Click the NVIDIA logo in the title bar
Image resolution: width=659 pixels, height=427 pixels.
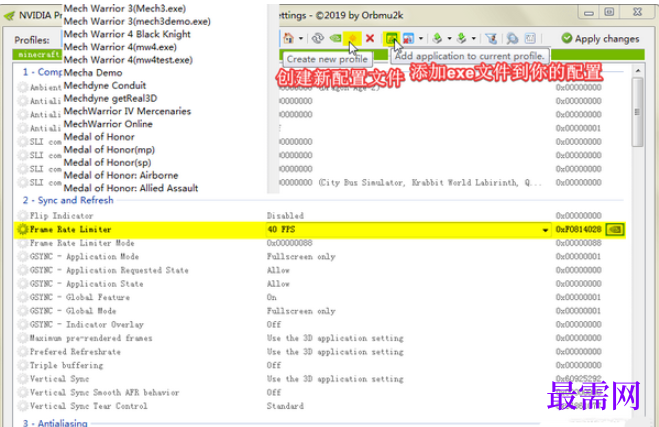tap(9, 16)
